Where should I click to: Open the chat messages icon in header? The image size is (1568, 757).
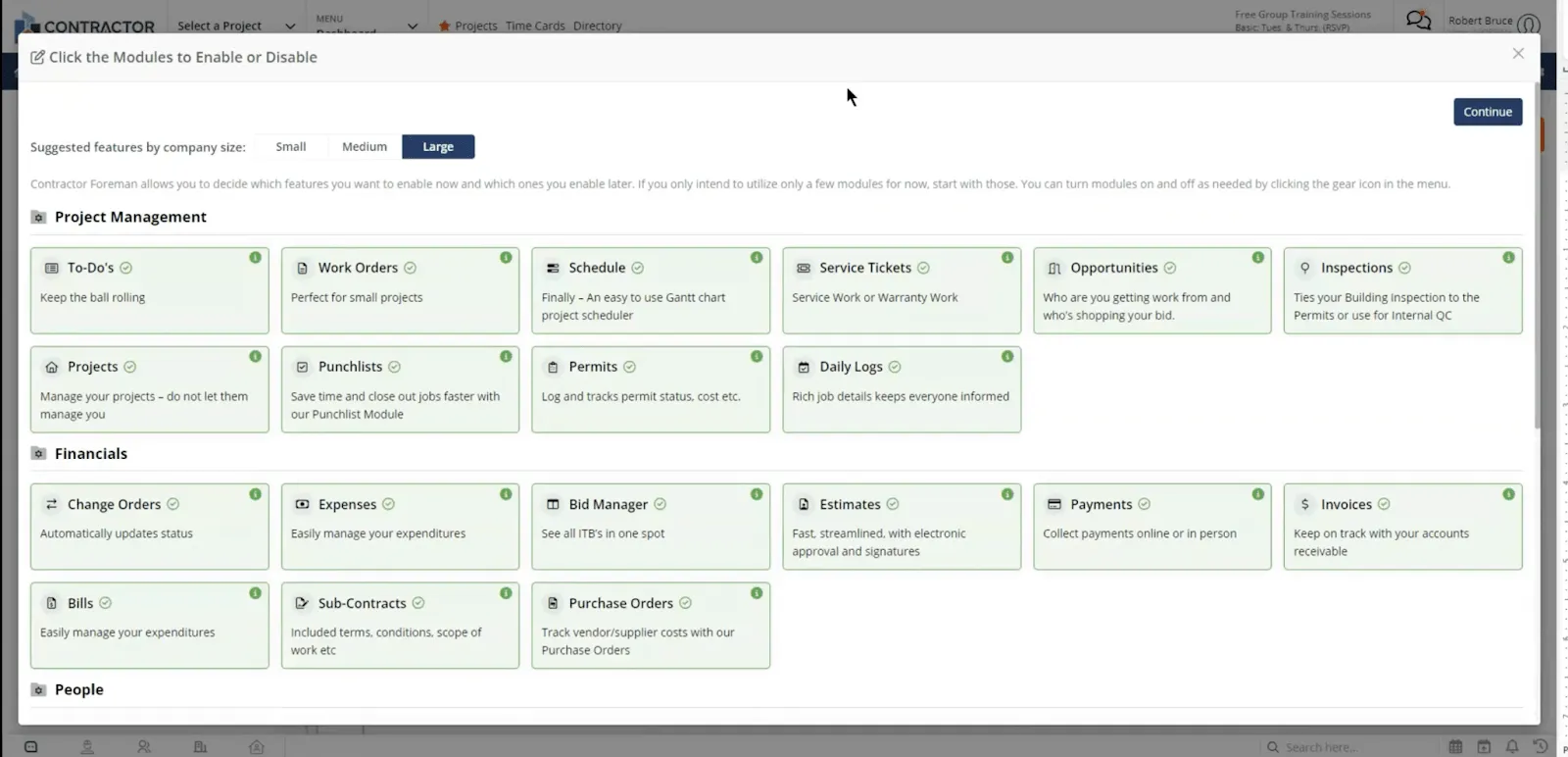[1418, 20]
